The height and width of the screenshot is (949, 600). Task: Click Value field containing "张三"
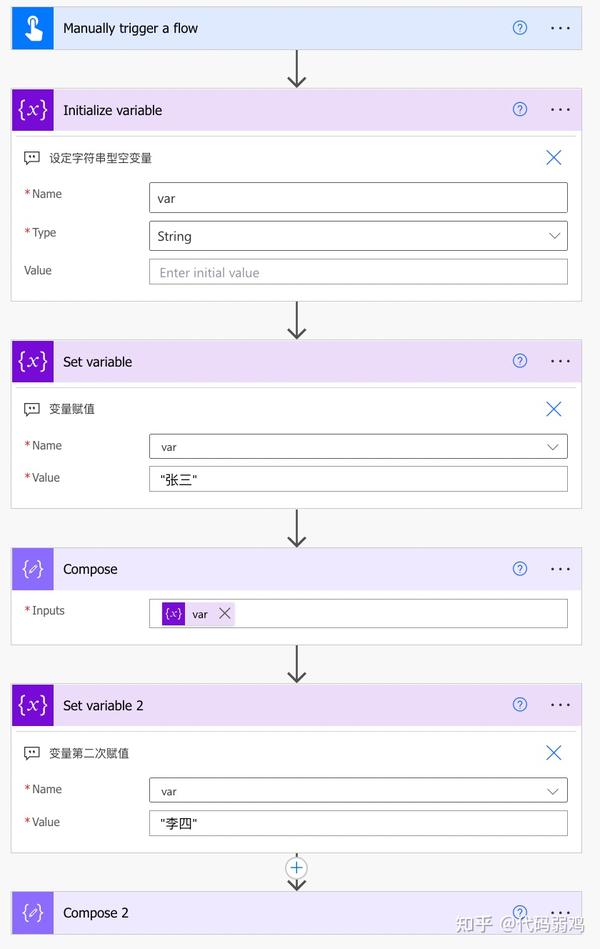pyautogui.click(x=358, y=479)
